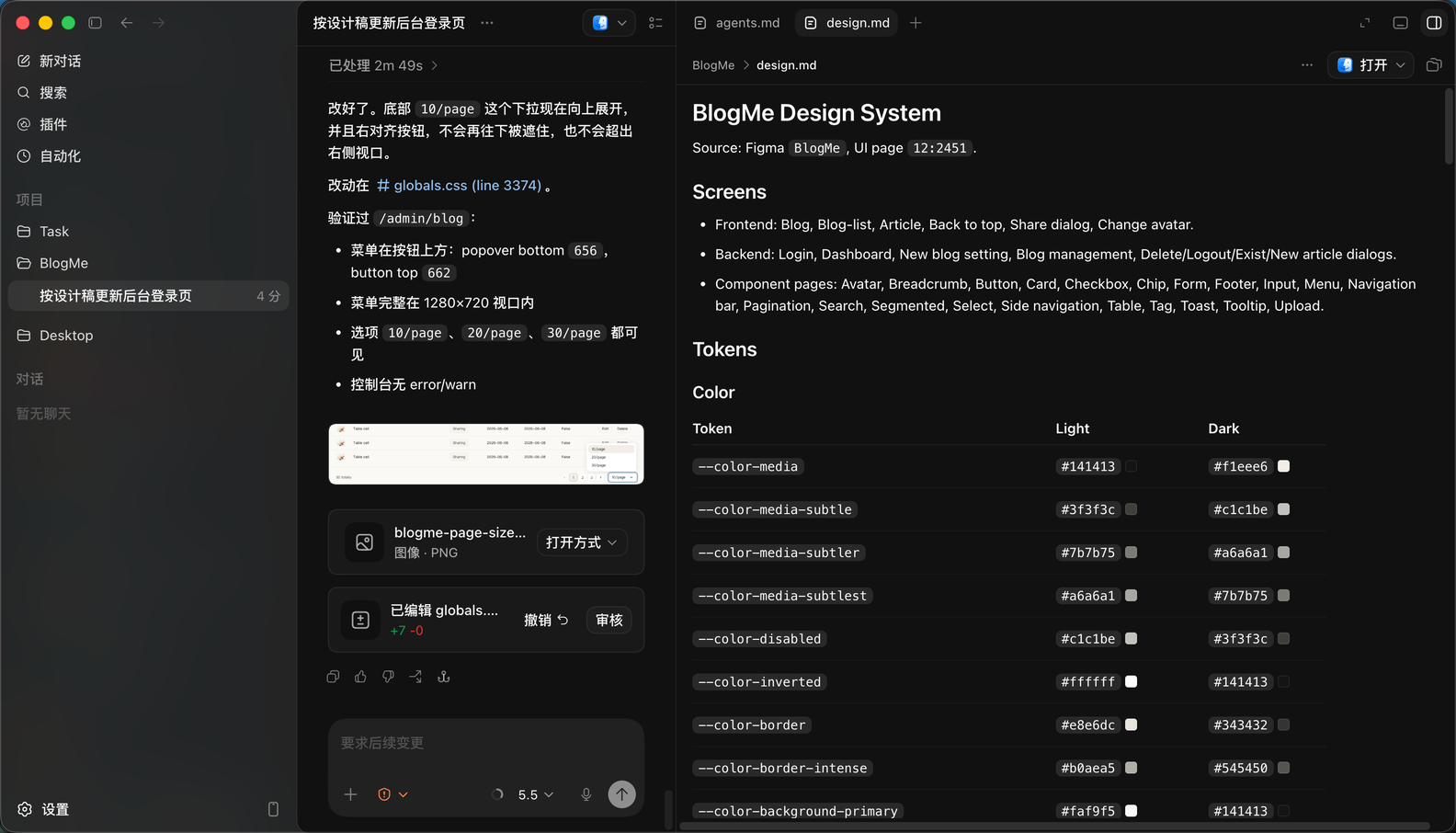This screenshot has width=1456, height=833.
Task: Focus the 要求后续变更 input field
Action: pyautogui.click(x=486, y=743)
